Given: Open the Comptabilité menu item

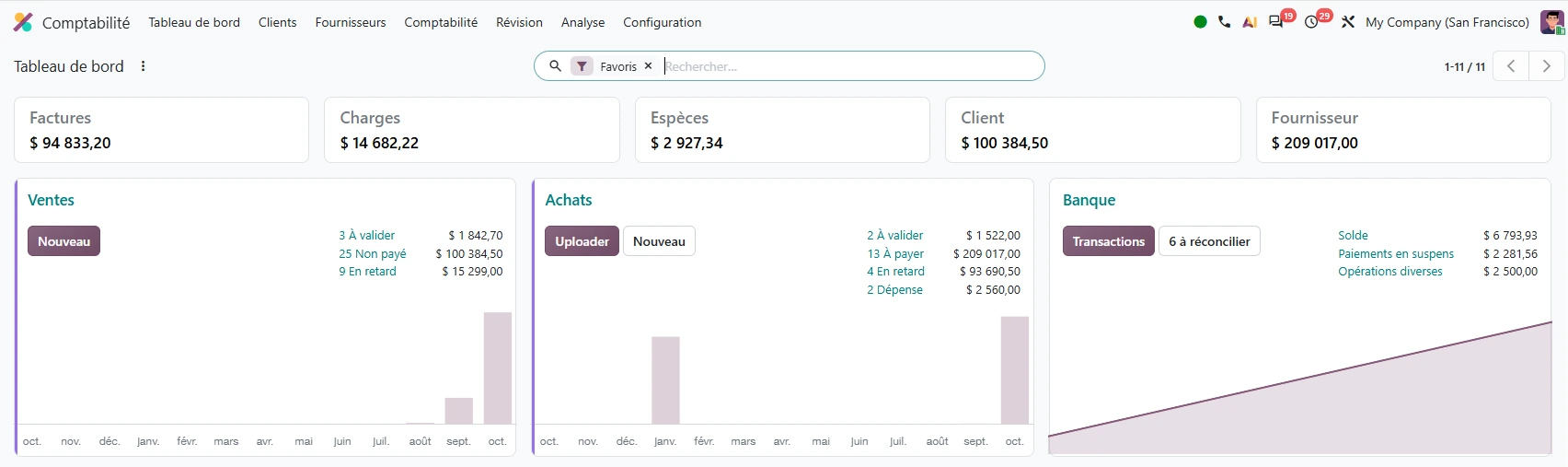Looking at the screenshot, I should [x=441, y=22].
